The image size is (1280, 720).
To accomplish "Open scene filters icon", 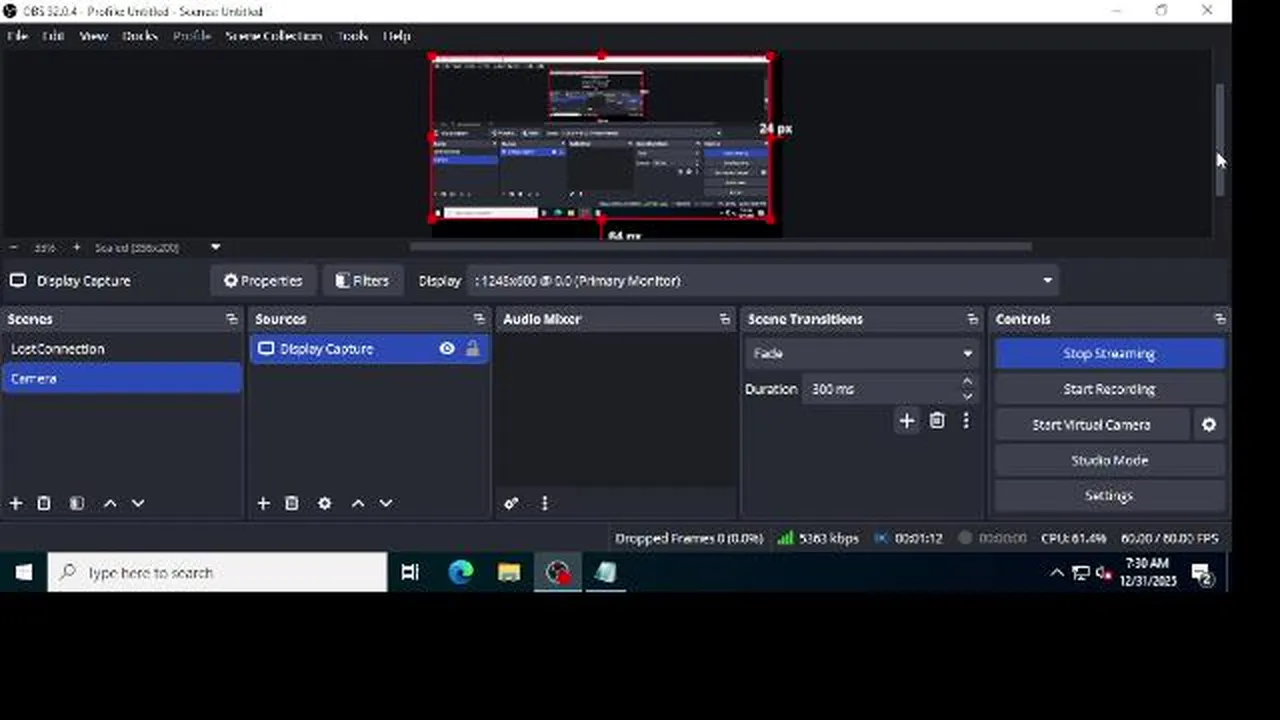I will [77, 503].
